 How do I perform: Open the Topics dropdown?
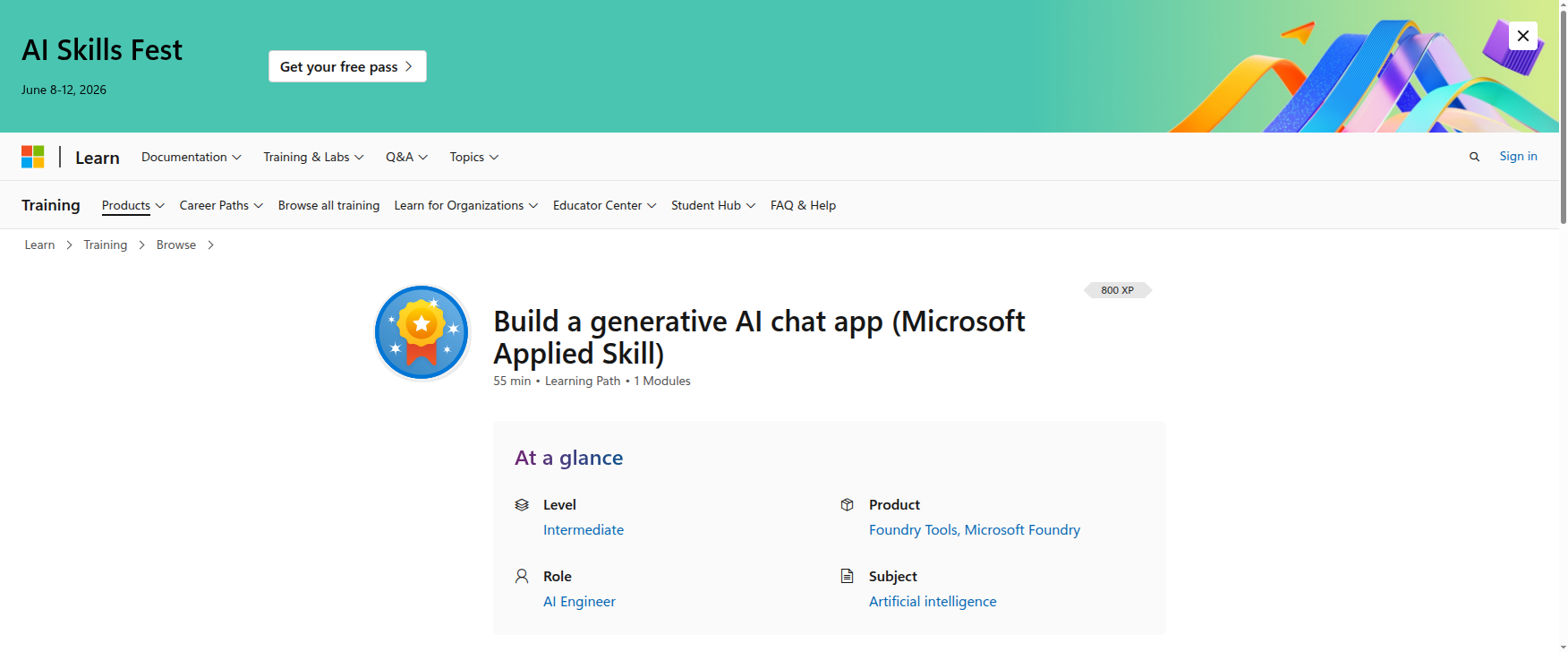tap(474, 157)
